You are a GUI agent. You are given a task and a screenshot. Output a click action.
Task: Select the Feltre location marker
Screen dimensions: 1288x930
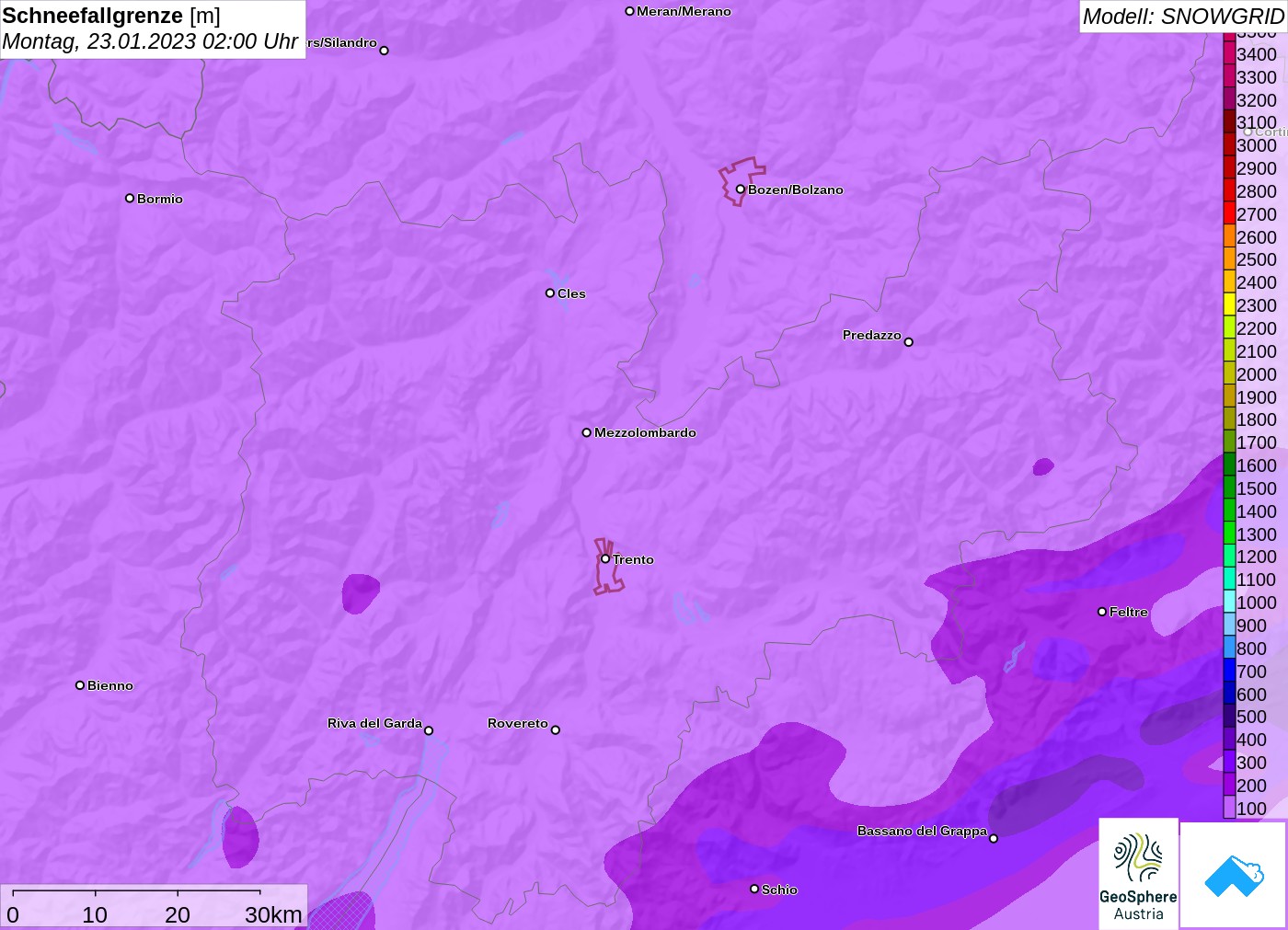(1101, 612)
